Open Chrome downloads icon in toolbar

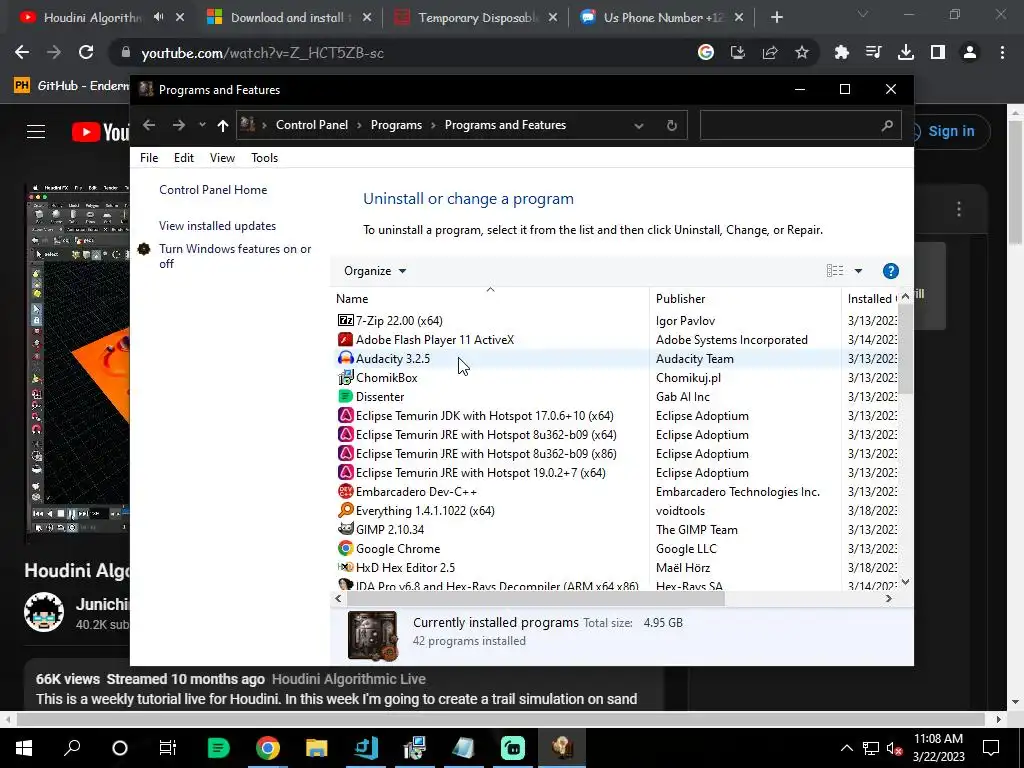click(905, 52)
